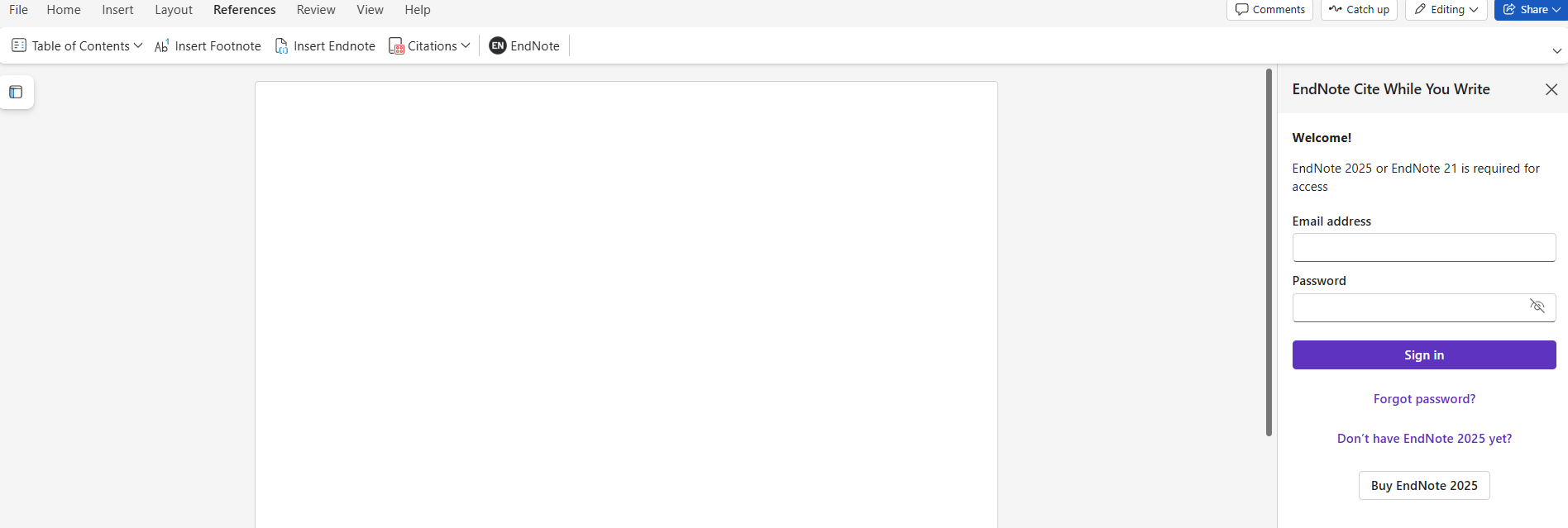The image size is (1568, 528).
Task: Click the Buy EndNote 2025 button
Action: coord(1423,486)
